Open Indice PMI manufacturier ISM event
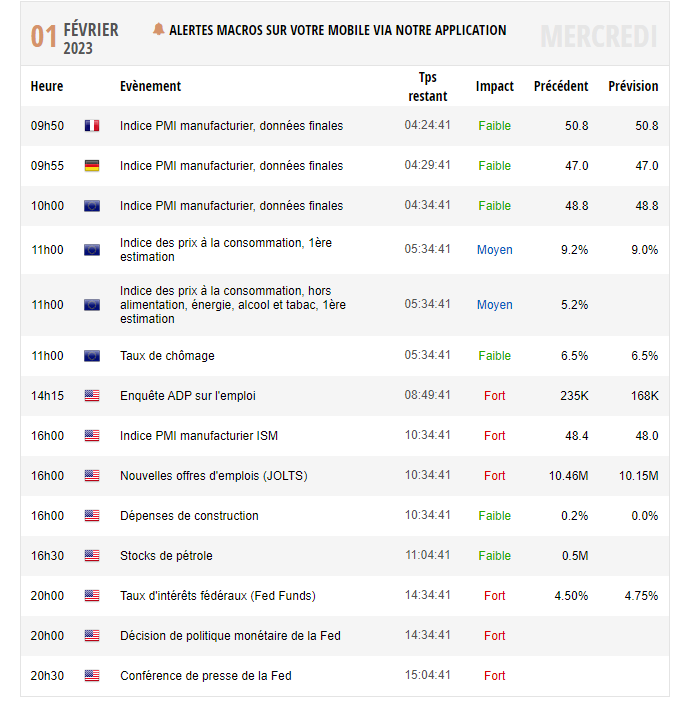Screen dimensions: 686x708 pos(199,436)
